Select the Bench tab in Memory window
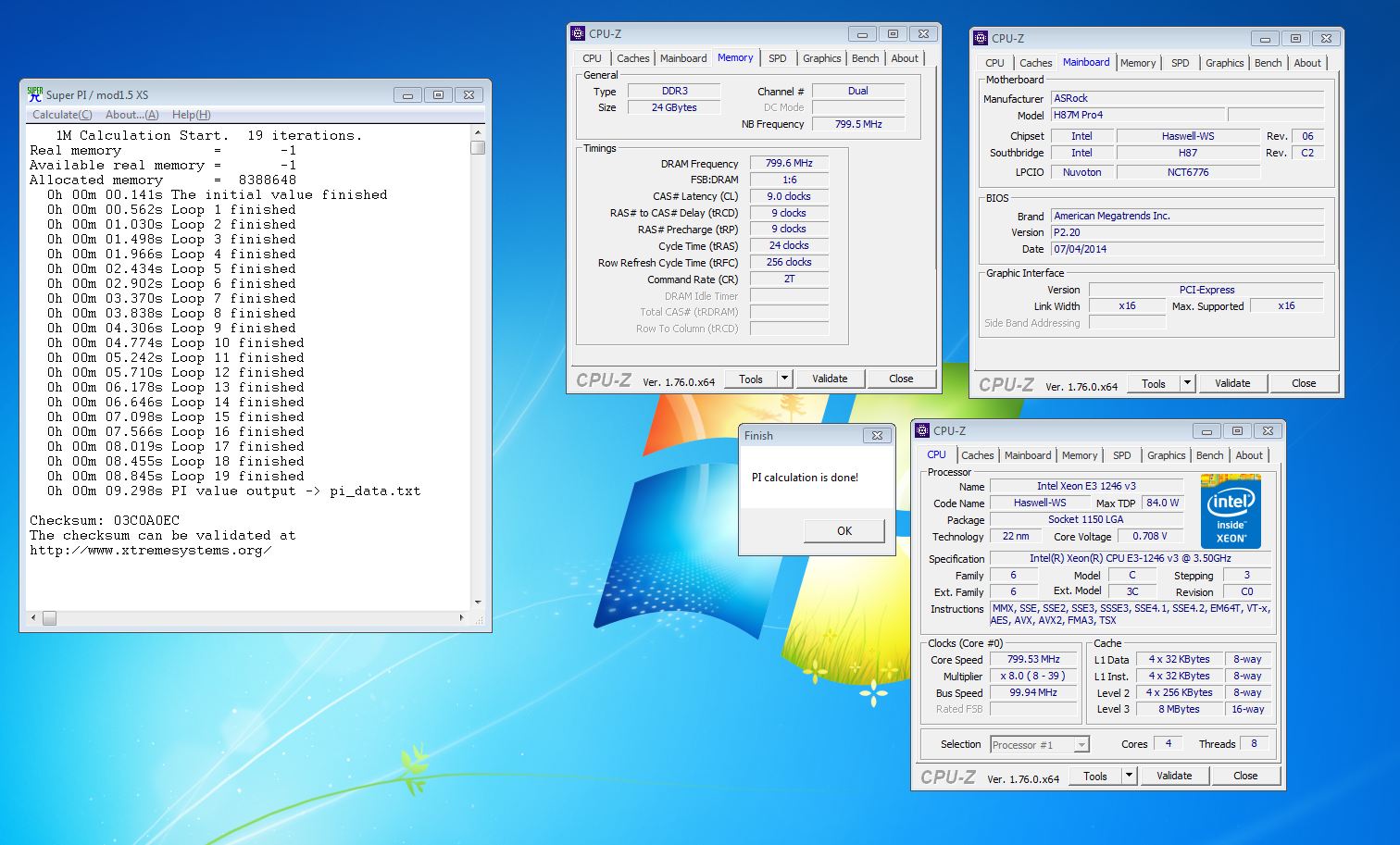The height and width of the screenshot is (845, 1400). coord(866,58)
